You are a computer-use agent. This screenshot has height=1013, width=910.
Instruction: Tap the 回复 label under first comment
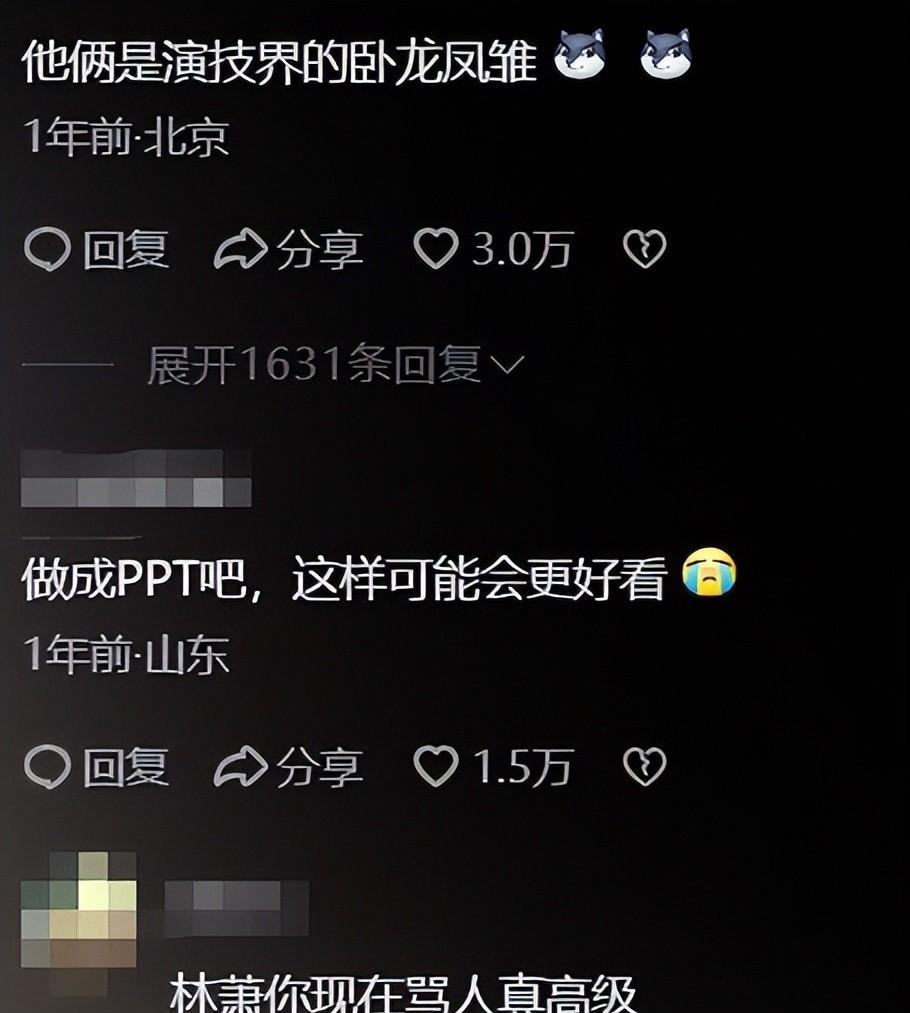(x=126, y=249)
